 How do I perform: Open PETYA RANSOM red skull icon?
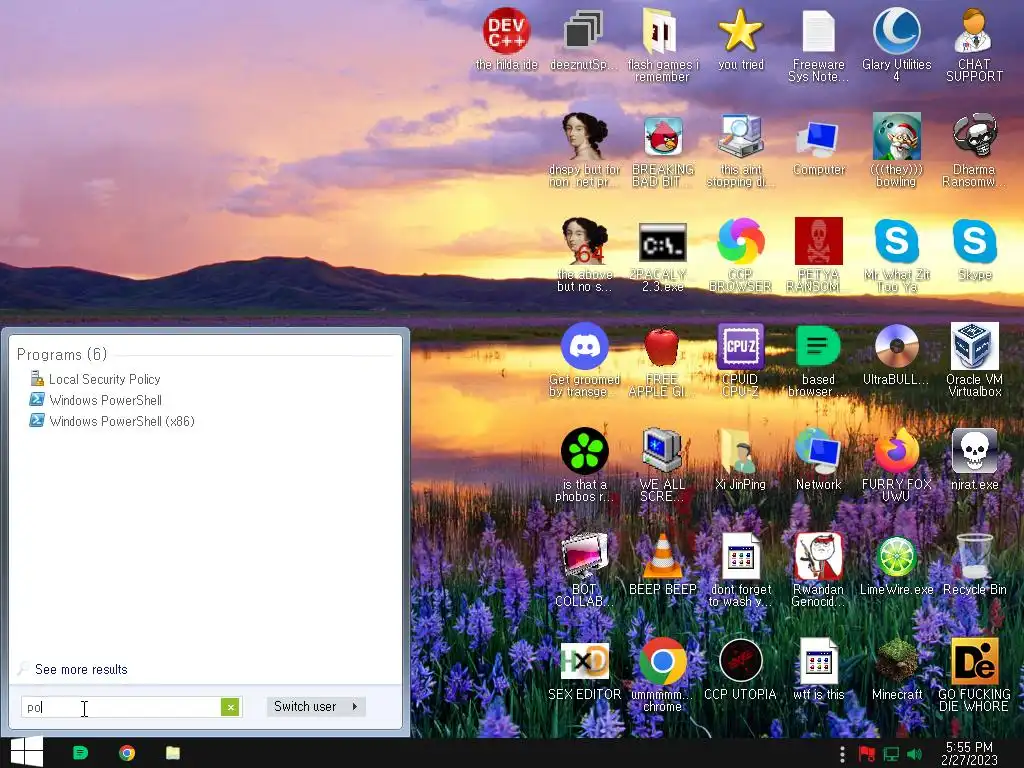pyautogui.click(x=818, y=242)
